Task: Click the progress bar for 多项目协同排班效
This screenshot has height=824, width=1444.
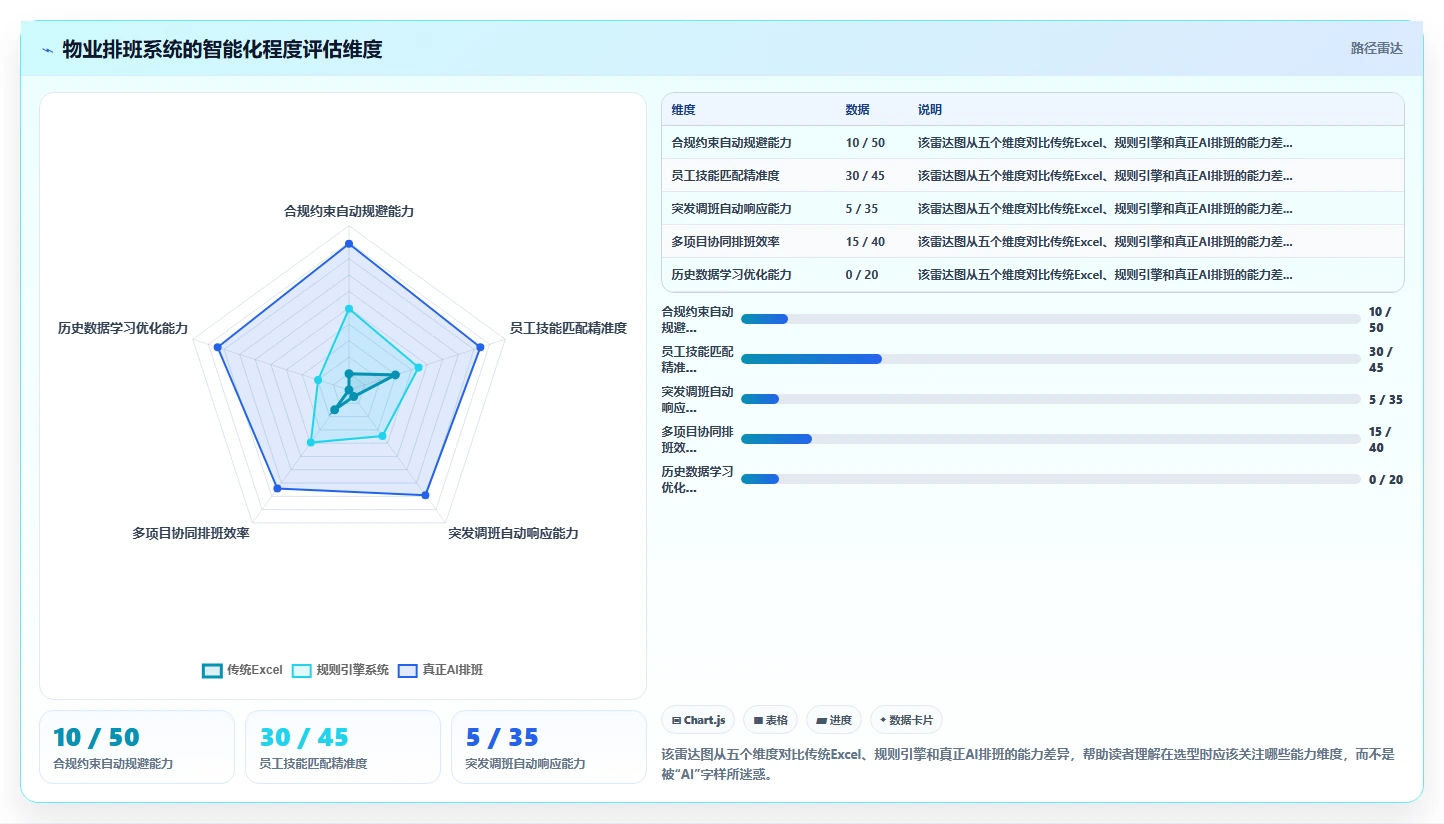Action: point(1051,439)
